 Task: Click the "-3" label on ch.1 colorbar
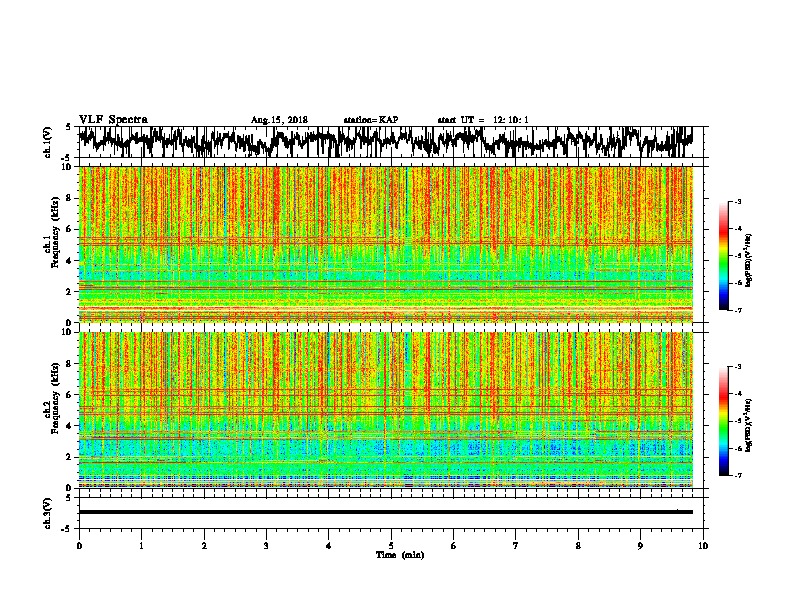(737, 201)
